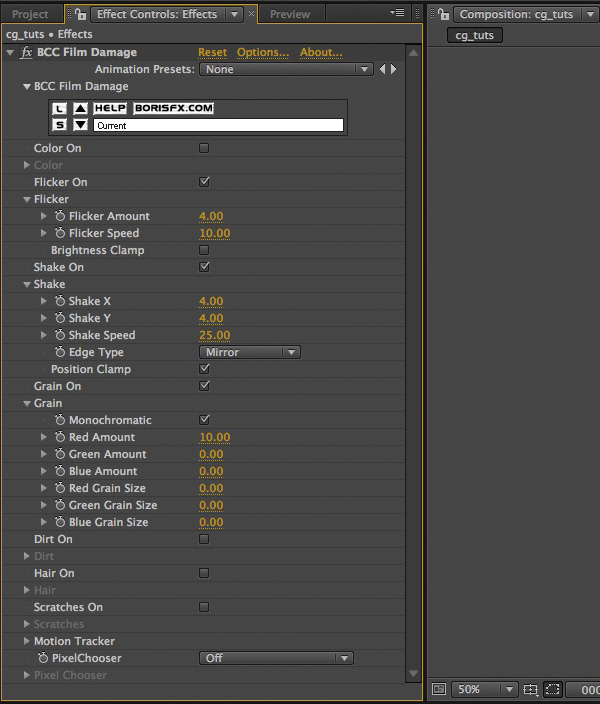
Task: Click the lock icon on Composition panel
Action: [444, 14]
